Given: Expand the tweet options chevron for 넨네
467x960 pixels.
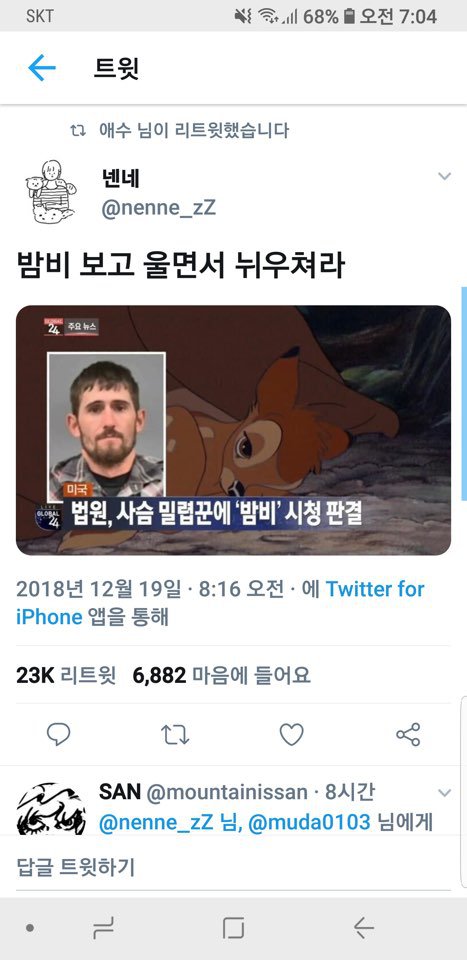Looking at the screenshot, I should (444, 176).
